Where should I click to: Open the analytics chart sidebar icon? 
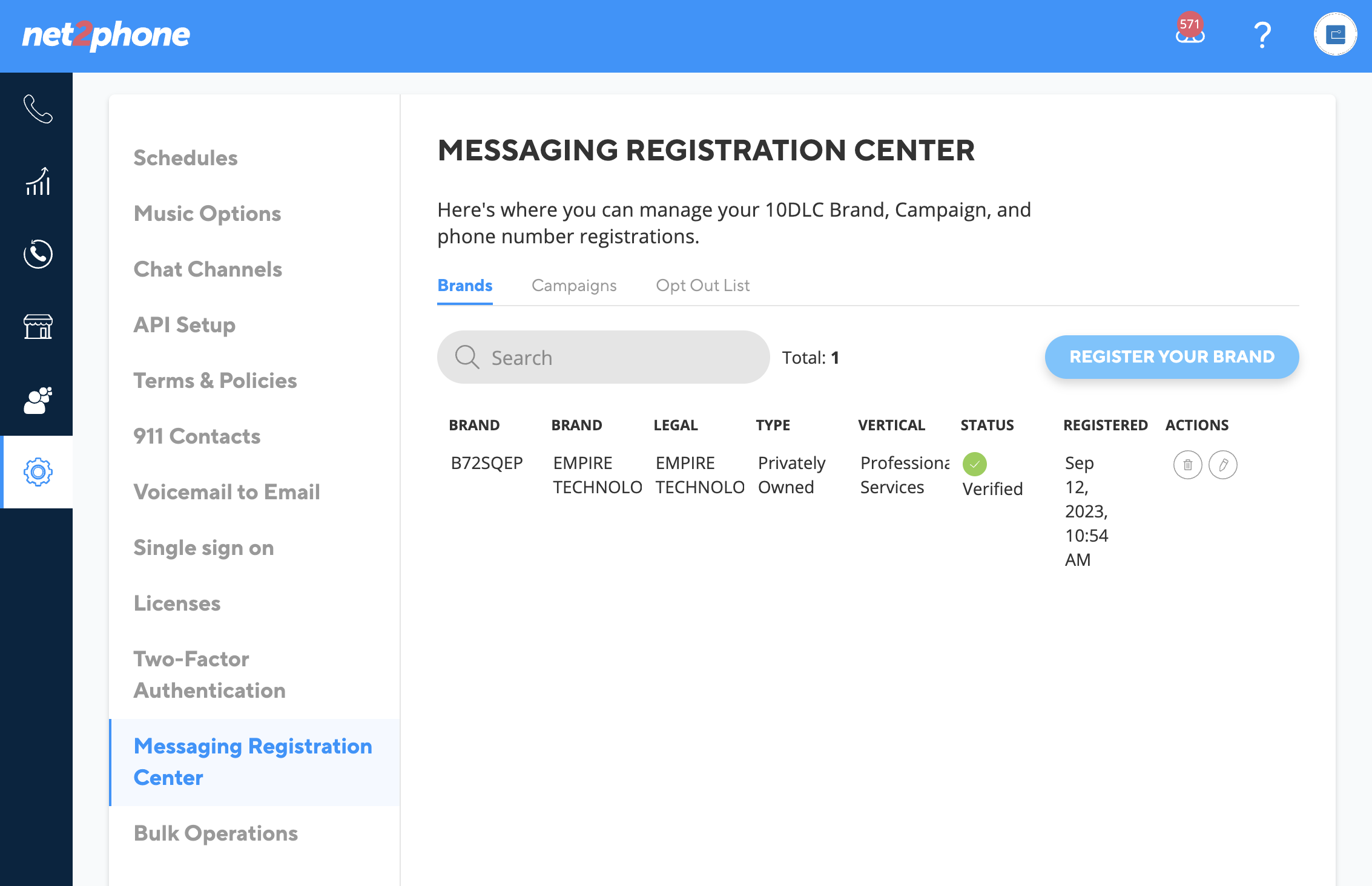coord(38,182)
